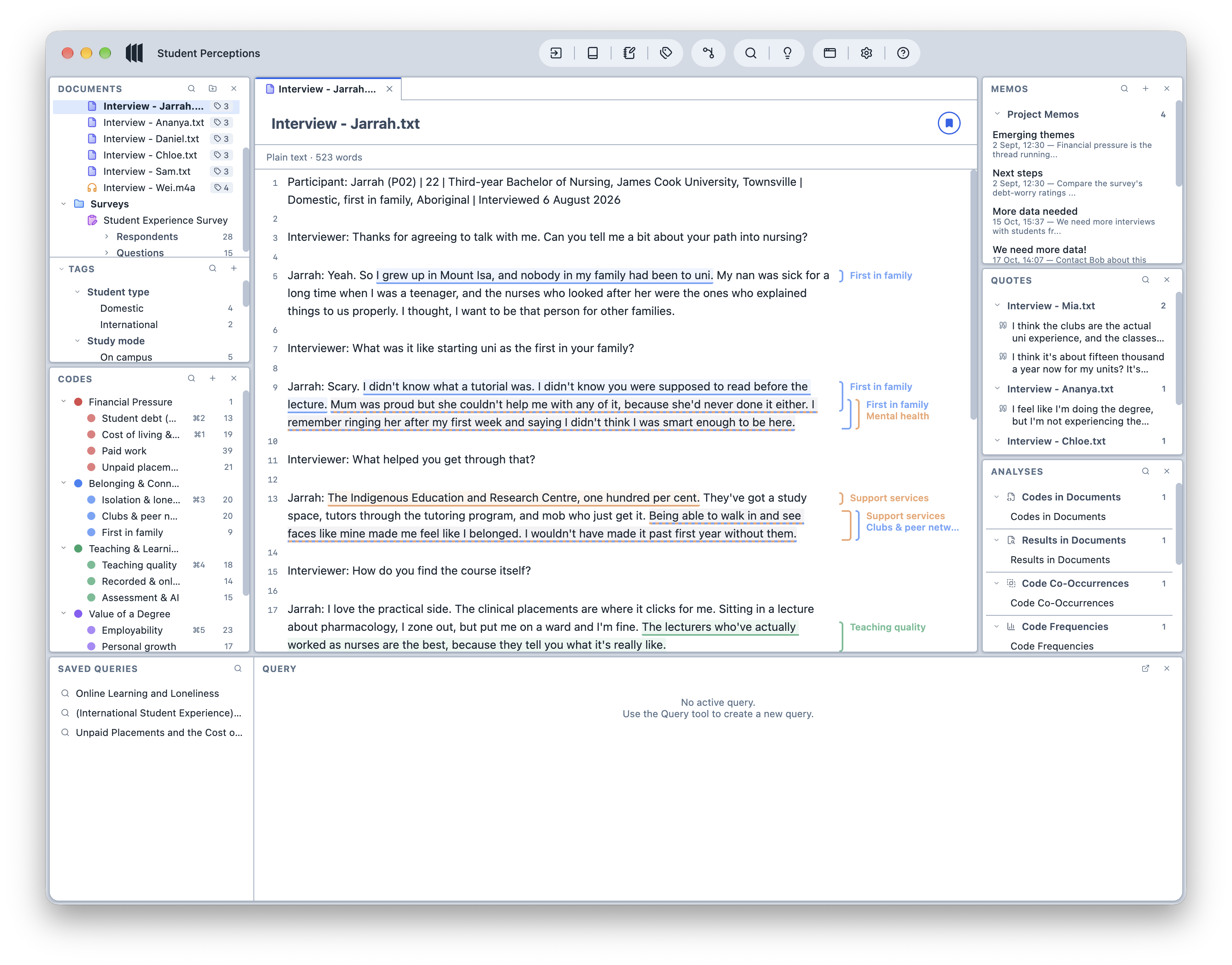Viewport: 1232px width, 965px height.
Task: Open the book icon in top toolbar
Action: pyautogui.click(x=592, y=53)
